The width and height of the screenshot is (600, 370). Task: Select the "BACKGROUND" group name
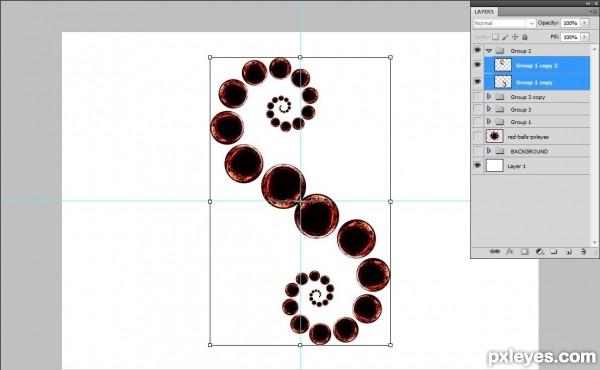pos(529,152)
